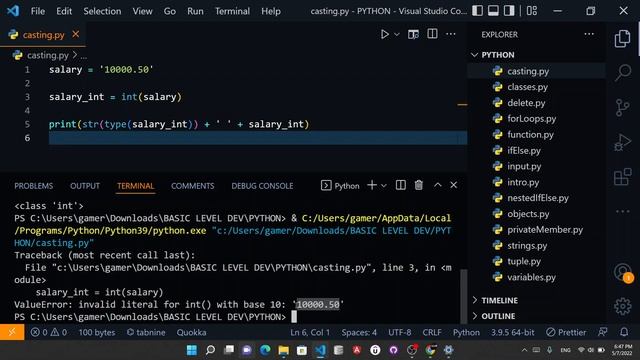Image resolution: width=640 pixels, height=360 pixels.
Task: Select the casting.py editor tab
Action: point(43,35)
